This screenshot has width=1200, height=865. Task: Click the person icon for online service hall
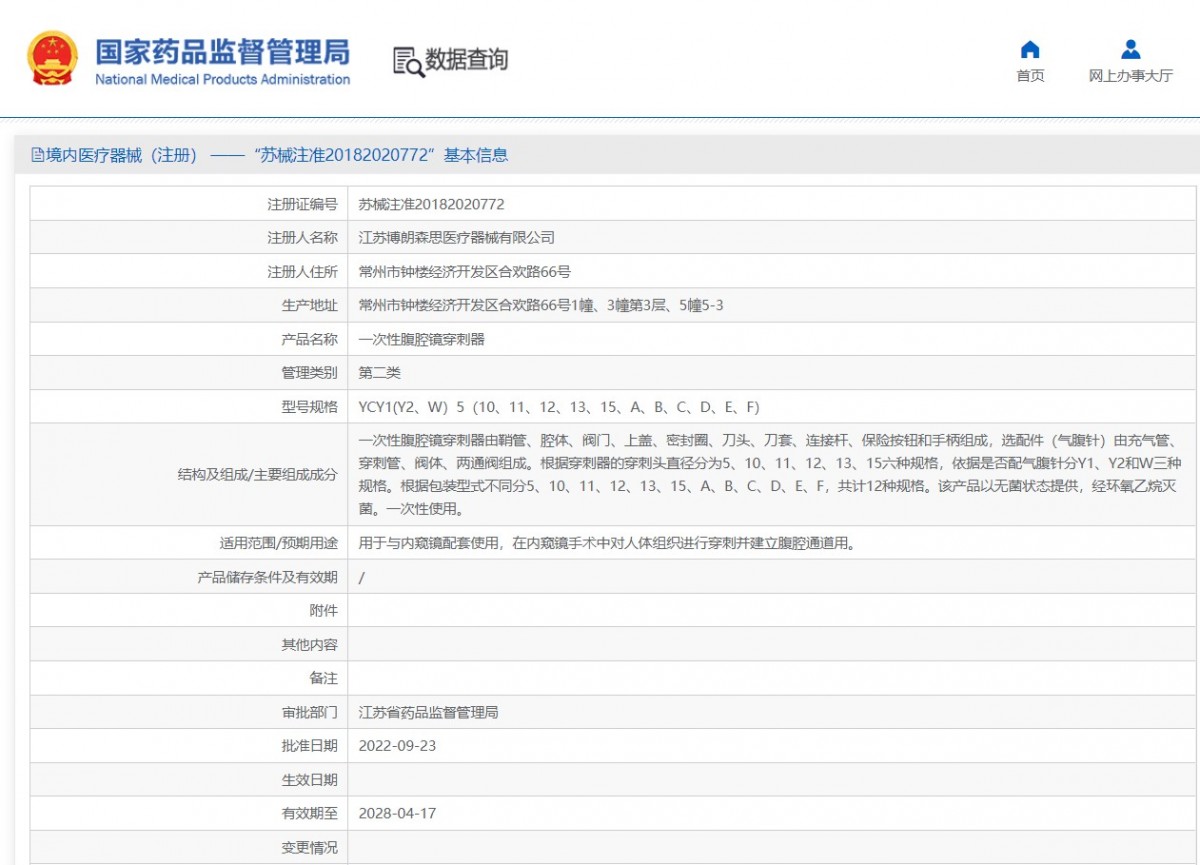tap(1130, 50)
